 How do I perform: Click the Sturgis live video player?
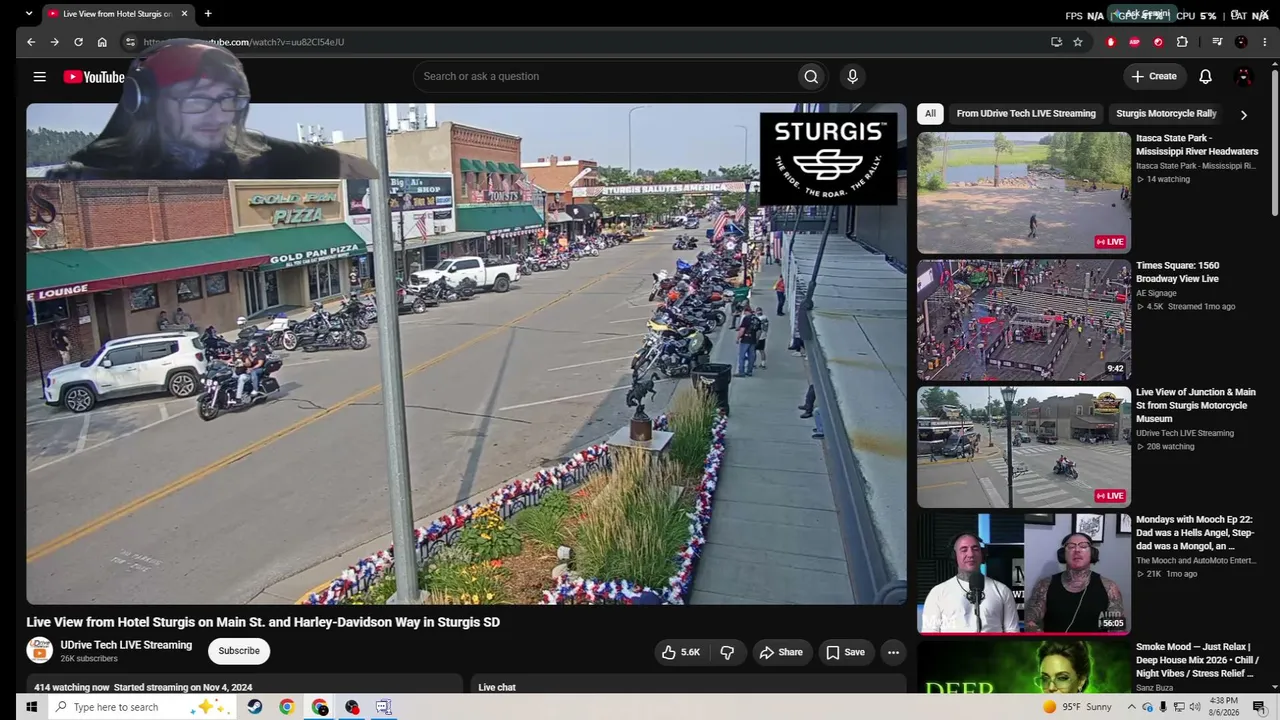(x=466, y=354)
